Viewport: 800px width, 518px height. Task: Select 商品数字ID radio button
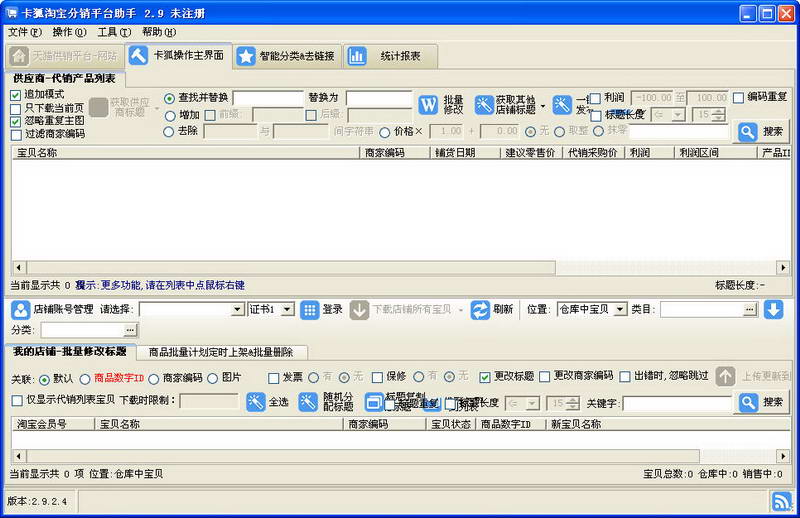point(85,379)
